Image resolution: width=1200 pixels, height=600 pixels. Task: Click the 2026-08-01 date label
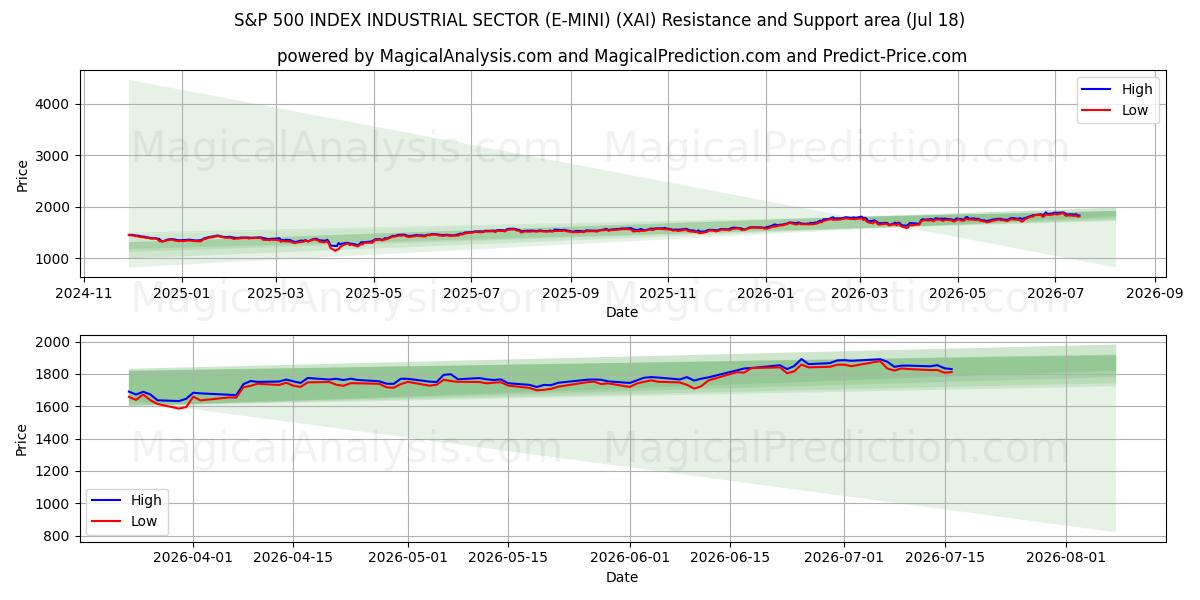1067,559
